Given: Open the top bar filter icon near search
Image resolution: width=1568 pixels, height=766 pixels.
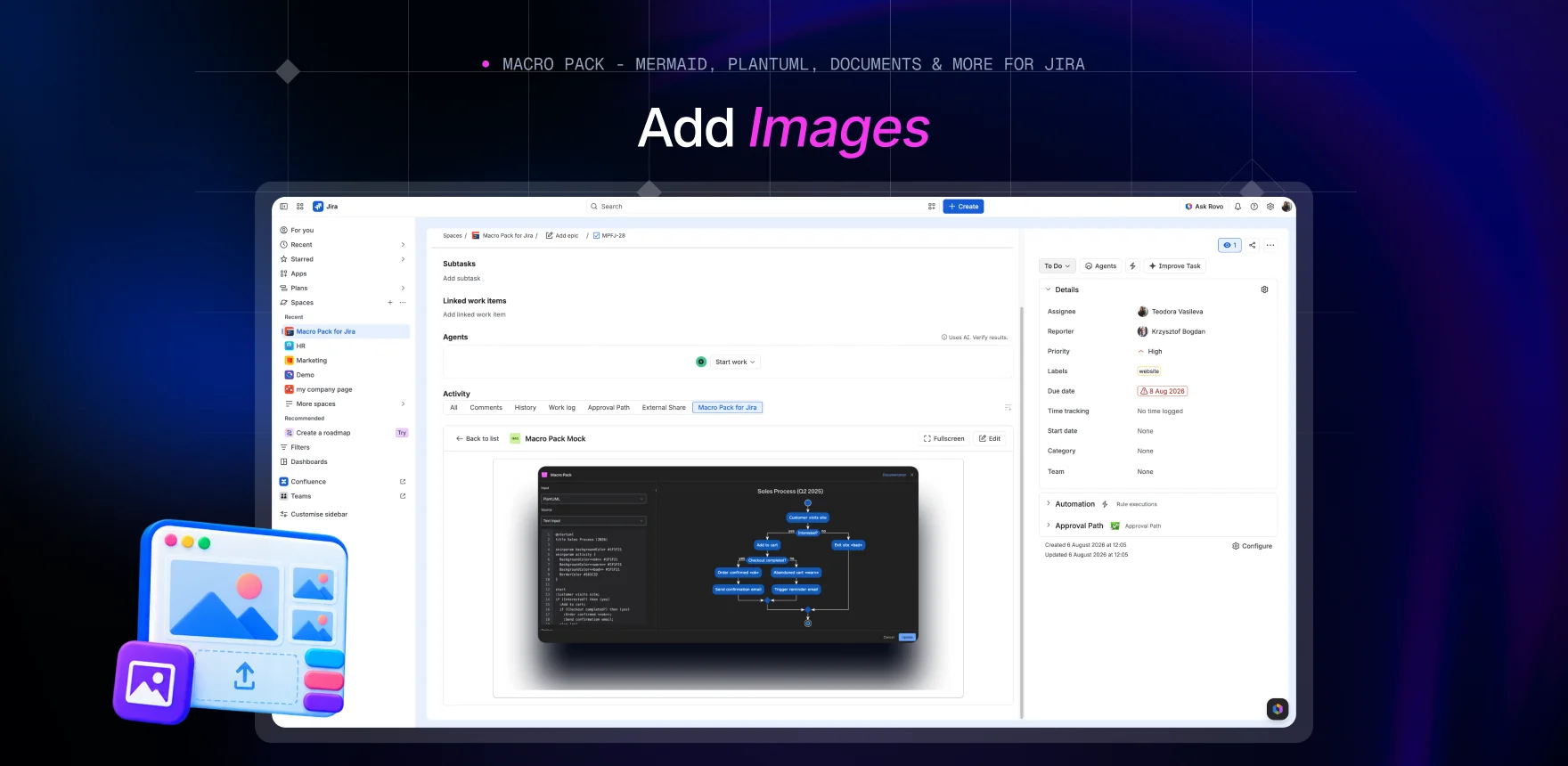Looking at the screenshot, I should click(932, 207).
